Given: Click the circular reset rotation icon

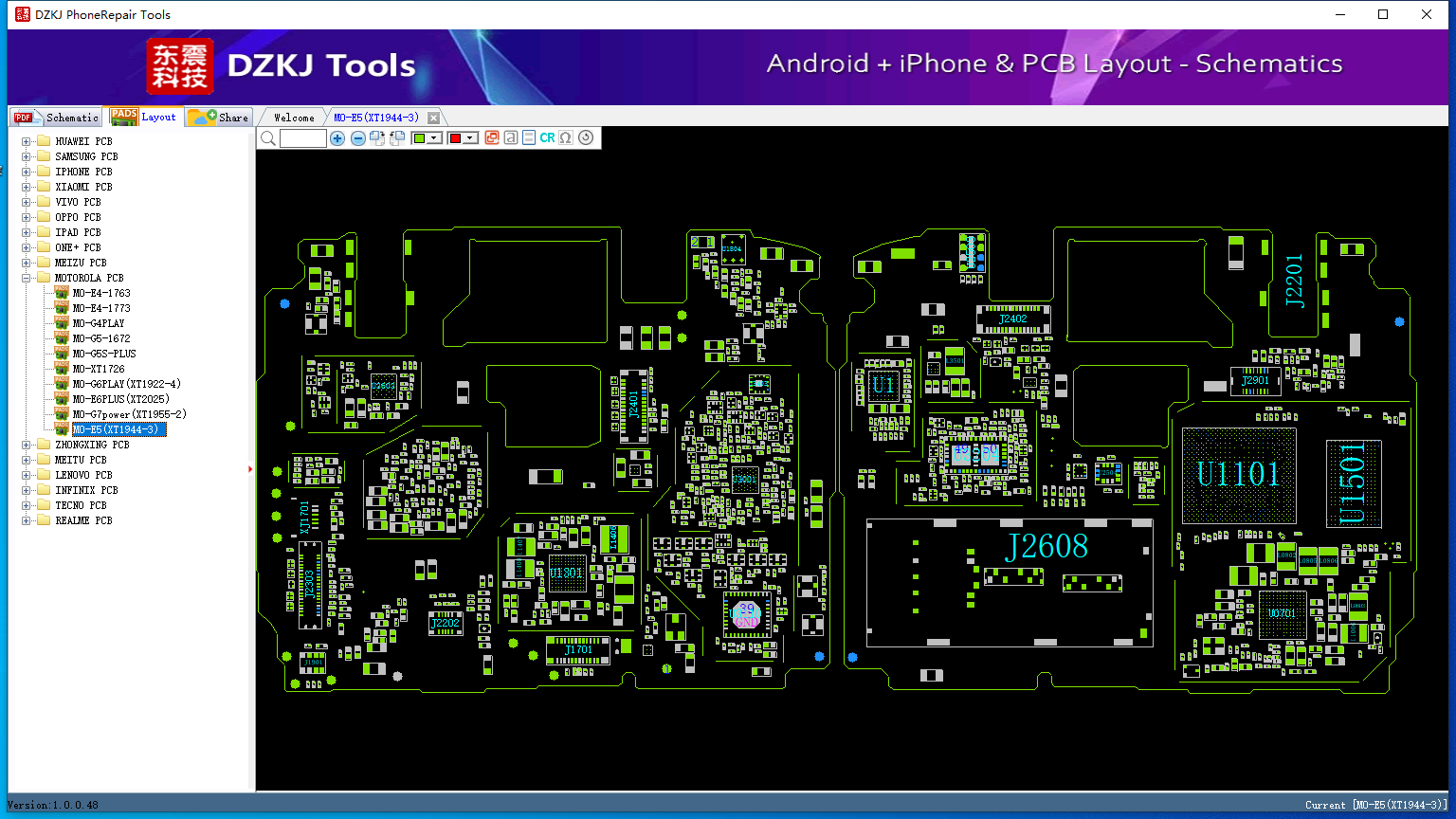Looking at the screenshot, I should pos(586,138).
